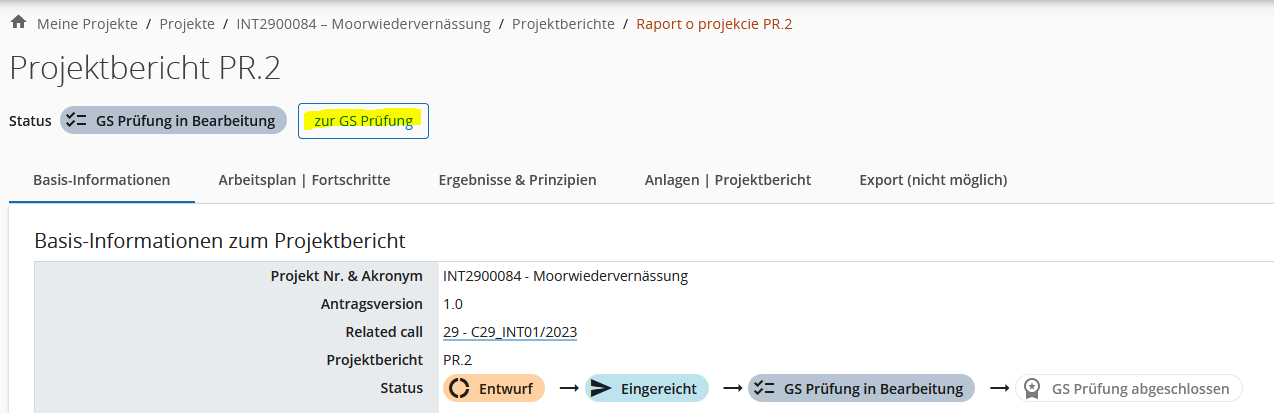Click checklist icon in top status badge
Screen dimensions: 1274x413
click(77, 121)
